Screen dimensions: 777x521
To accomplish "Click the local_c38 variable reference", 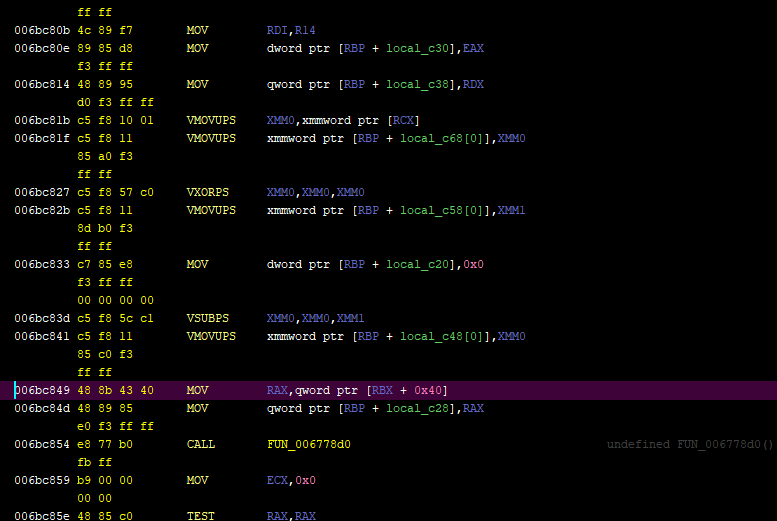I will point(417,84).
